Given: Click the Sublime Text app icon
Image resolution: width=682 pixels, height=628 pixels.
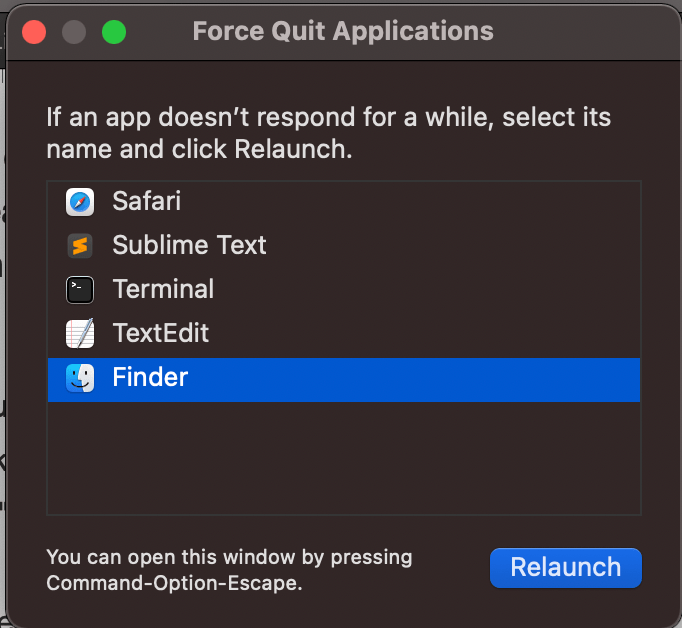Looking at the screenshot, I should [x=80, y=246].
